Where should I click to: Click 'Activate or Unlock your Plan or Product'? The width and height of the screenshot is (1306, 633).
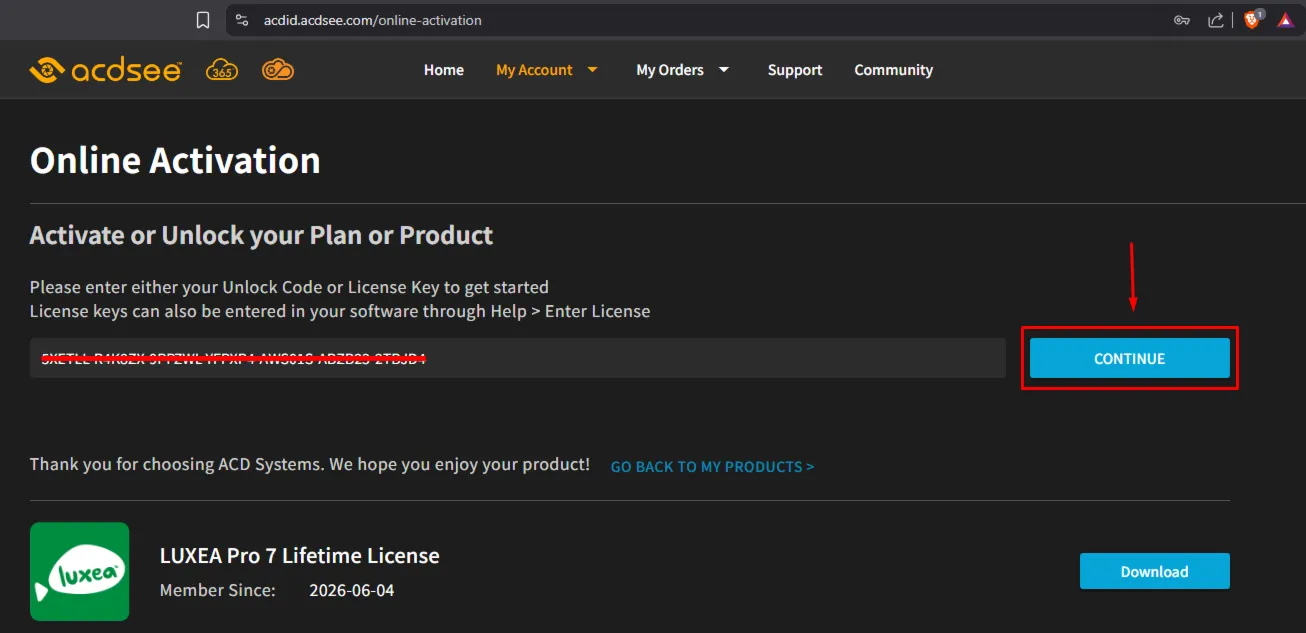pos(262,235)
